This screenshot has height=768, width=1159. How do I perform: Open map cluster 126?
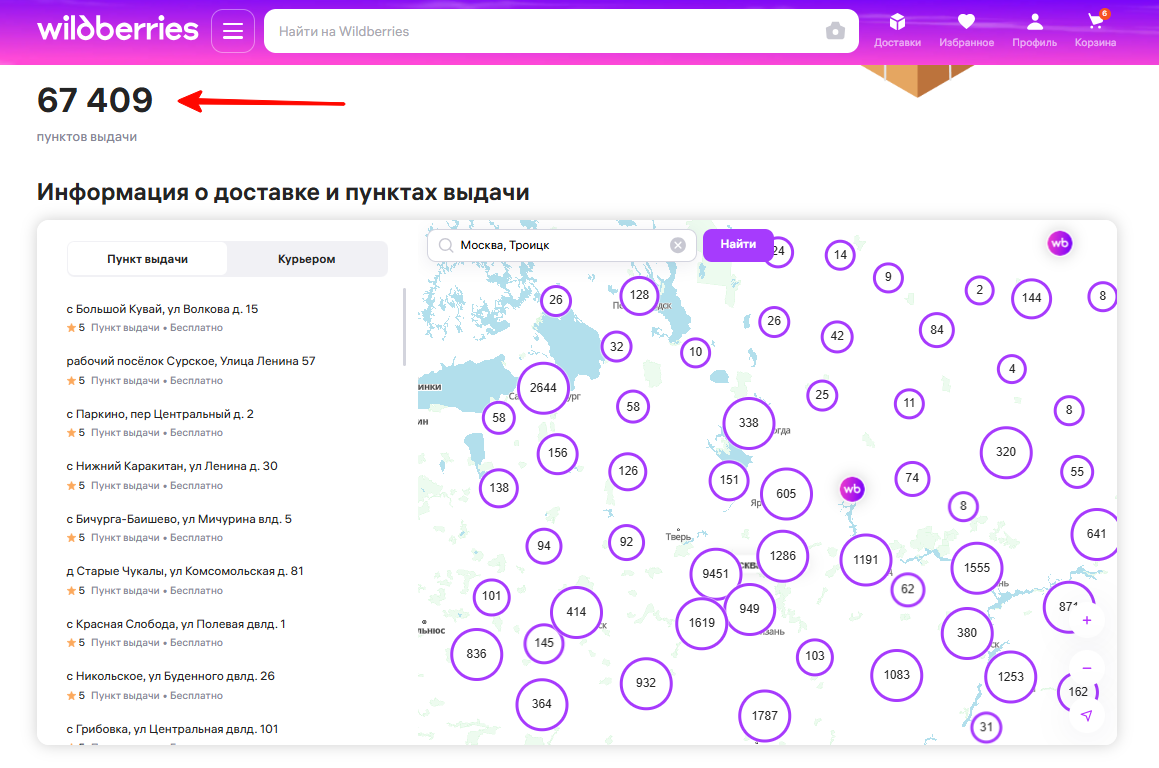[x=628, y=471]
